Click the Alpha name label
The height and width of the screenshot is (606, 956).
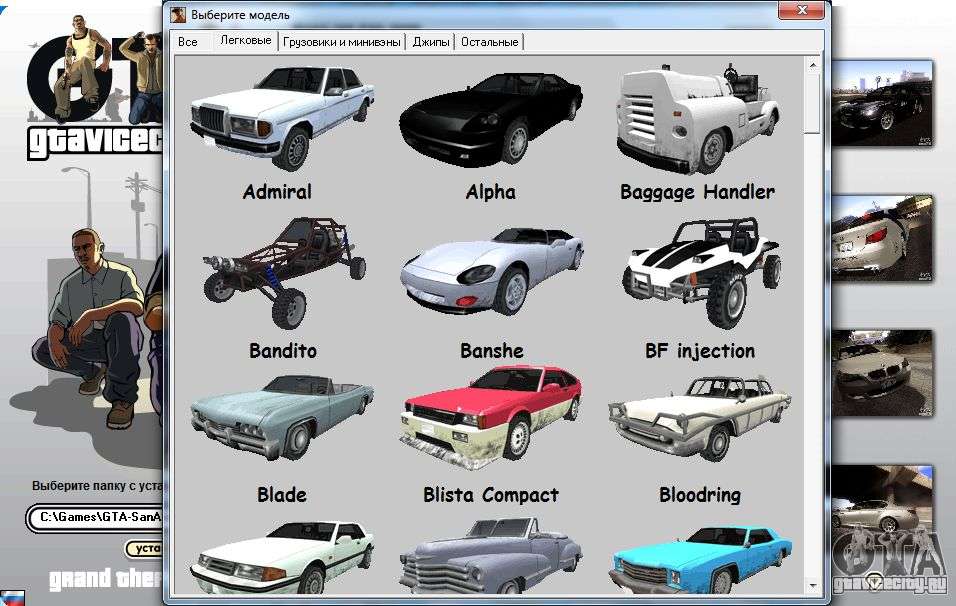pos(491,192)
